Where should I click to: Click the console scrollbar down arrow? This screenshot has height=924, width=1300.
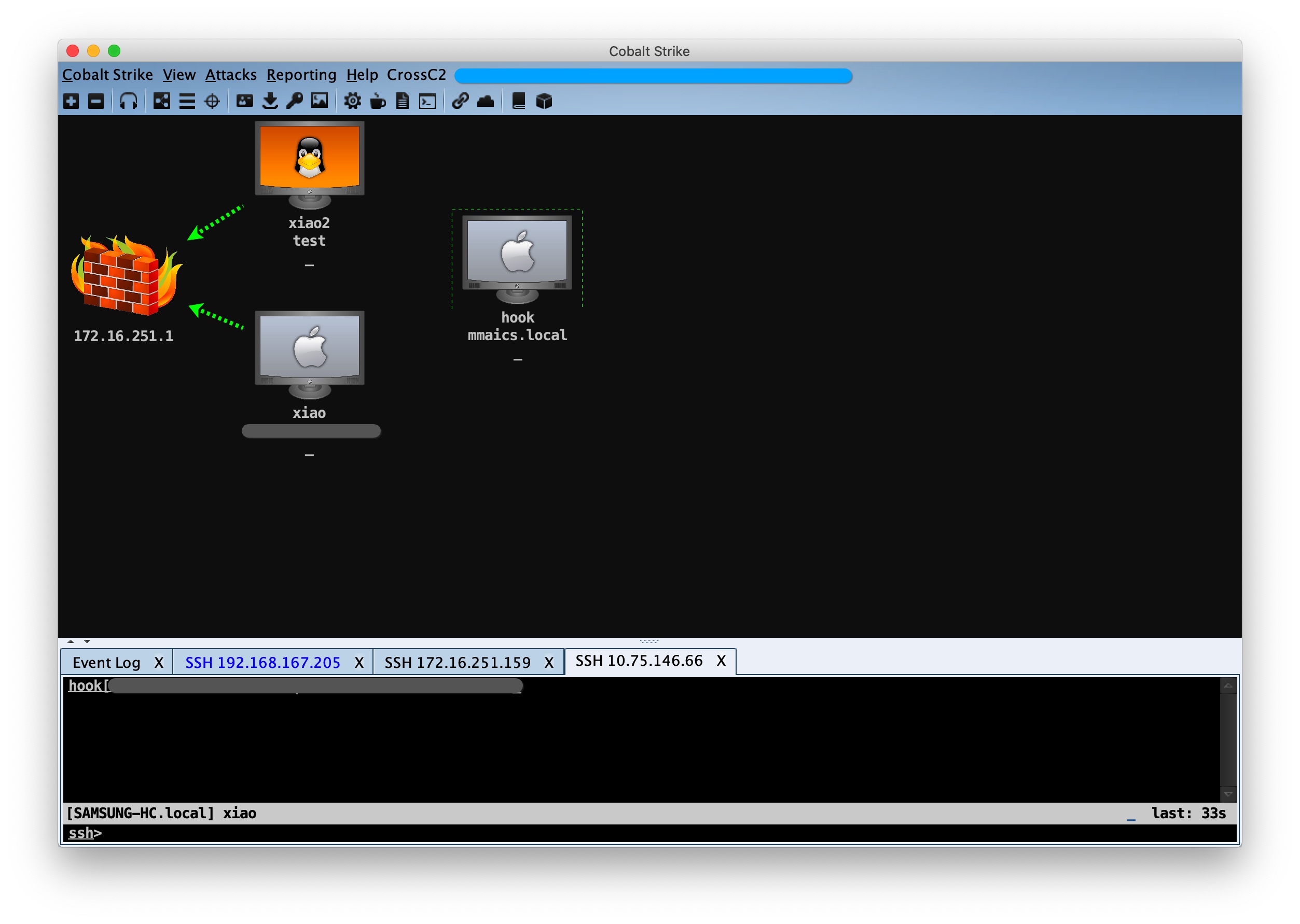click(1228, 794)
